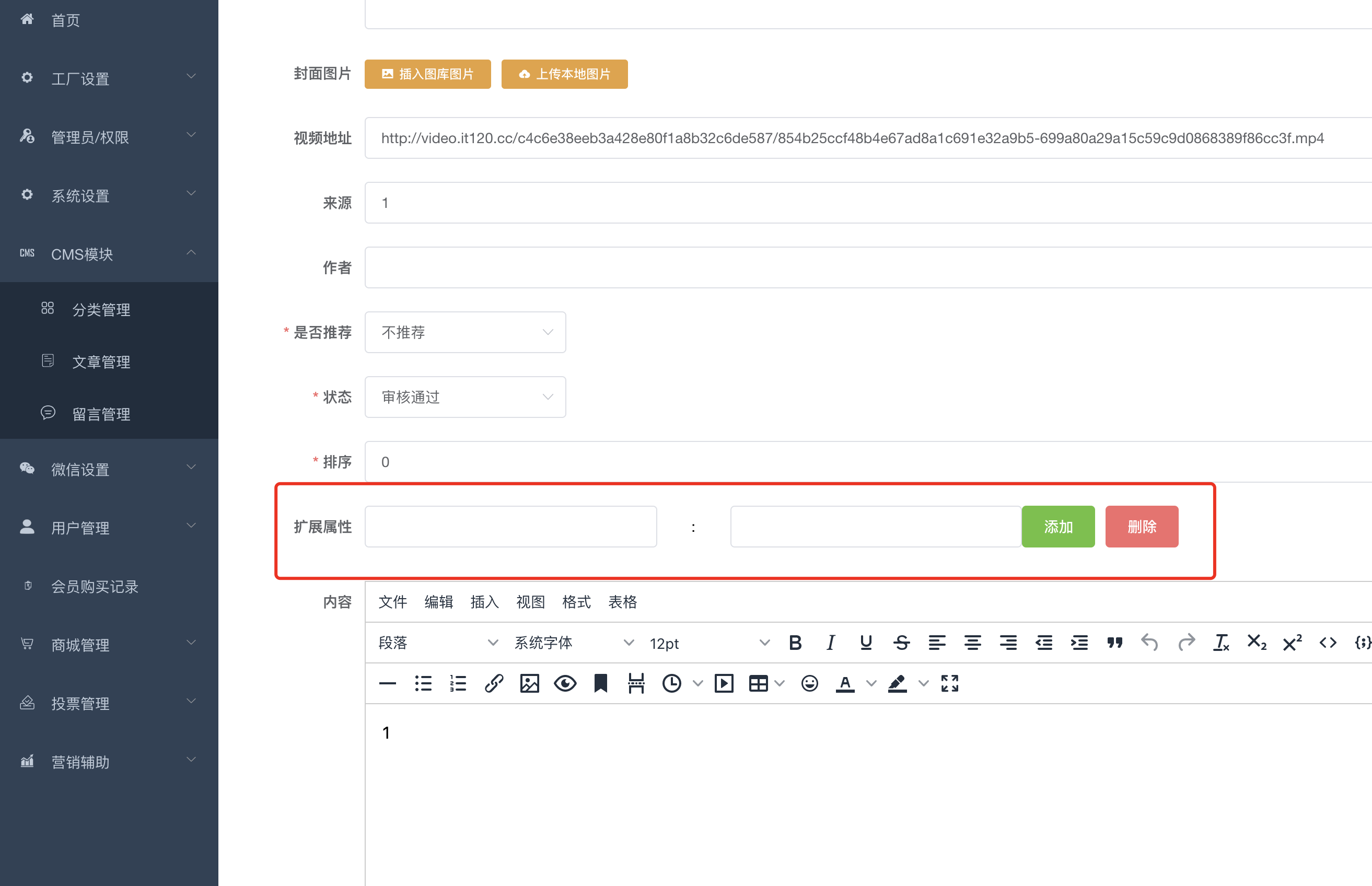Click the 上传本地图片 button

click(x=564, y=74)
